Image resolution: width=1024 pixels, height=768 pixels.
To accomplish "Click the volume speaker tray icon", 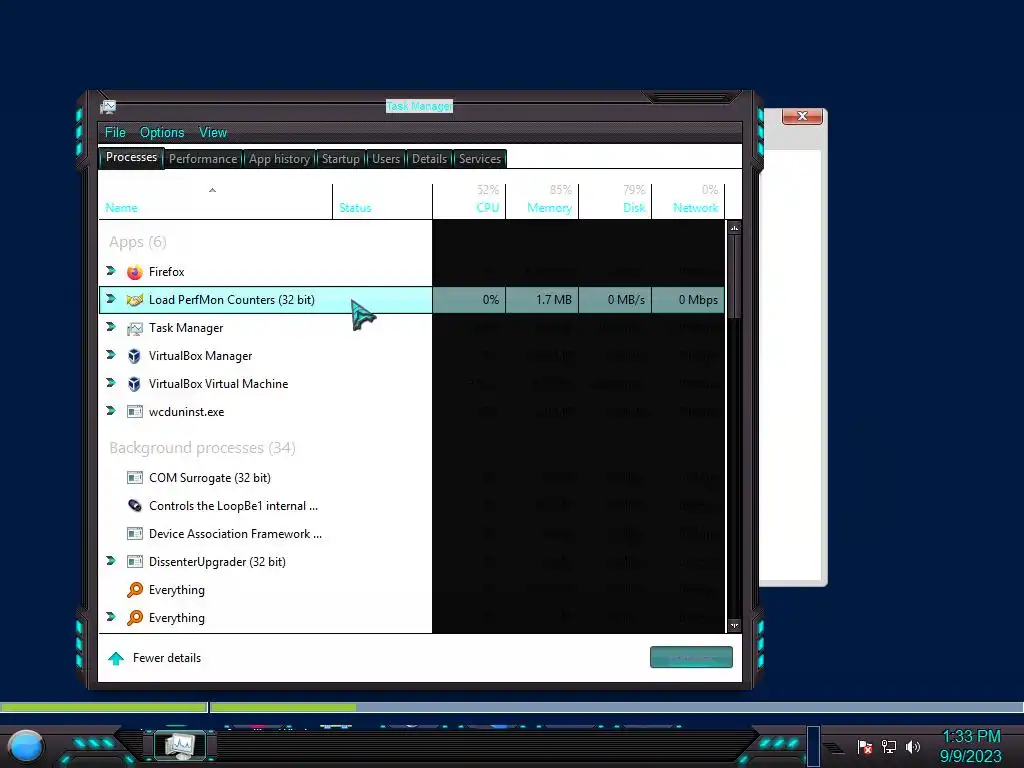I will [913, 746].
